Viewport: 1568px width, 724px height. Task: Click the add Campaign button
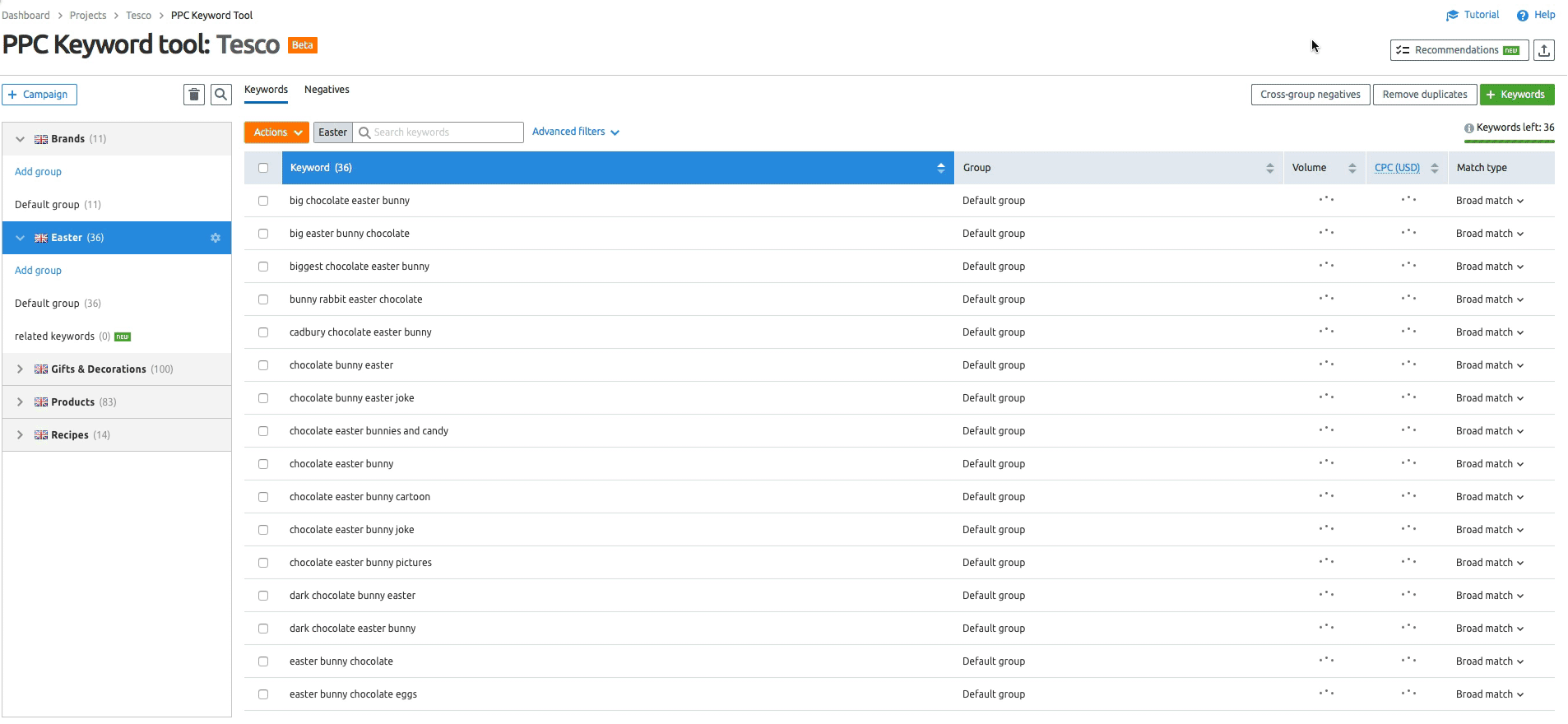[39, 95]
